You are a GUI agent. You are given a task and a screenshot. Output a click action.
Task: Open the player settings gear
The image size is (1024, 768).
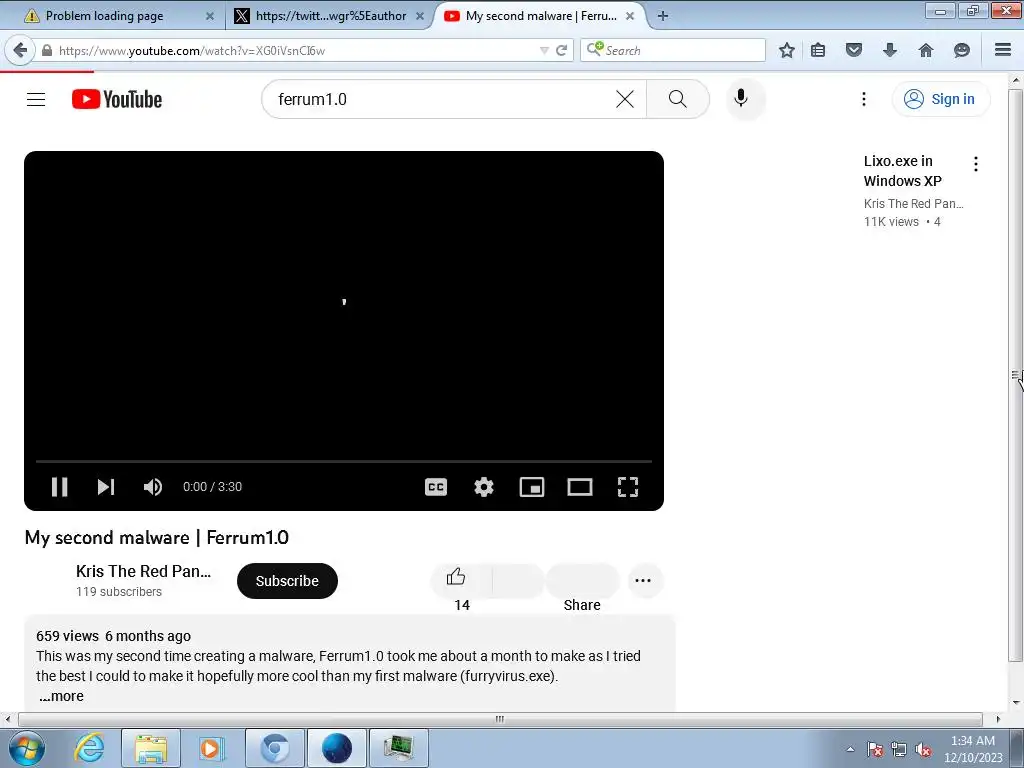483,487
